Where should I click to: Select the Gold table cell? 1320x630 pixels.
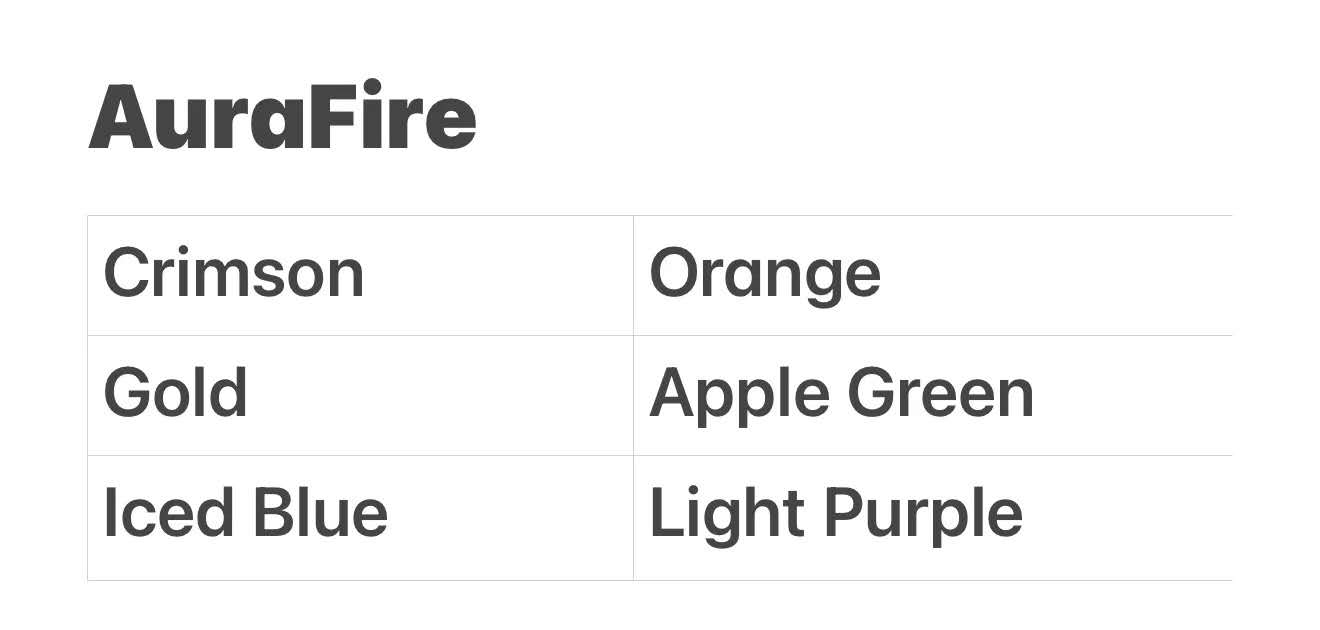pyautogui.click(x=176, y=393)
